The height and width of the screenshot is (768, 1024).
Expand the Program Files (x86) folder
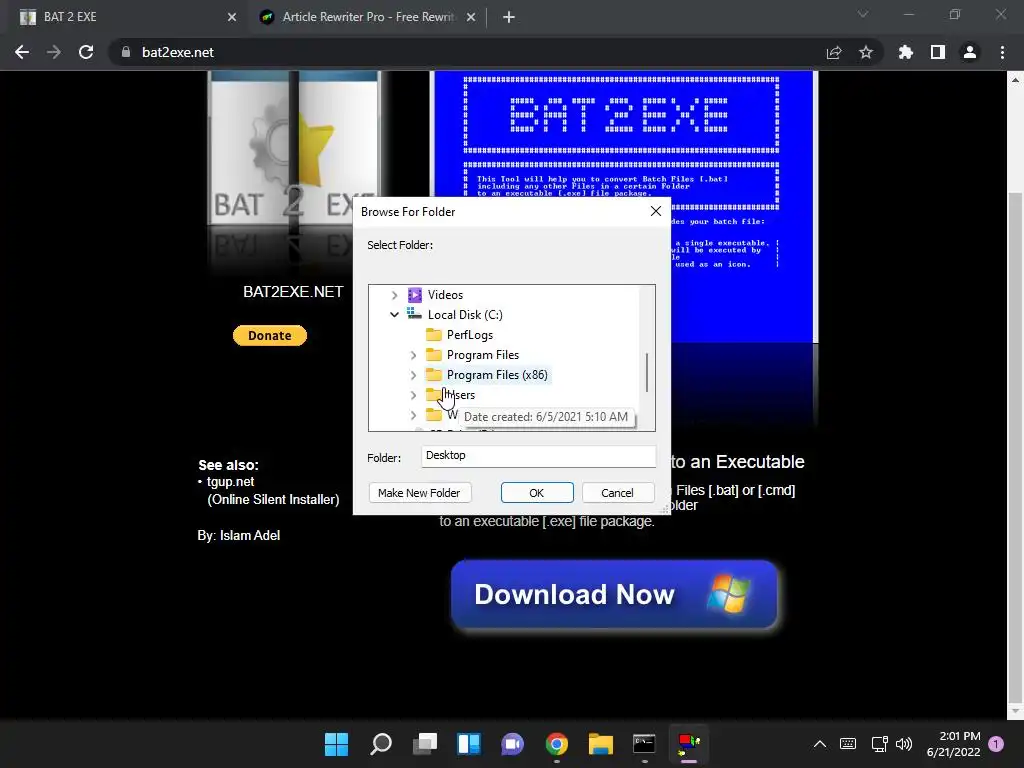coord(413,376)
